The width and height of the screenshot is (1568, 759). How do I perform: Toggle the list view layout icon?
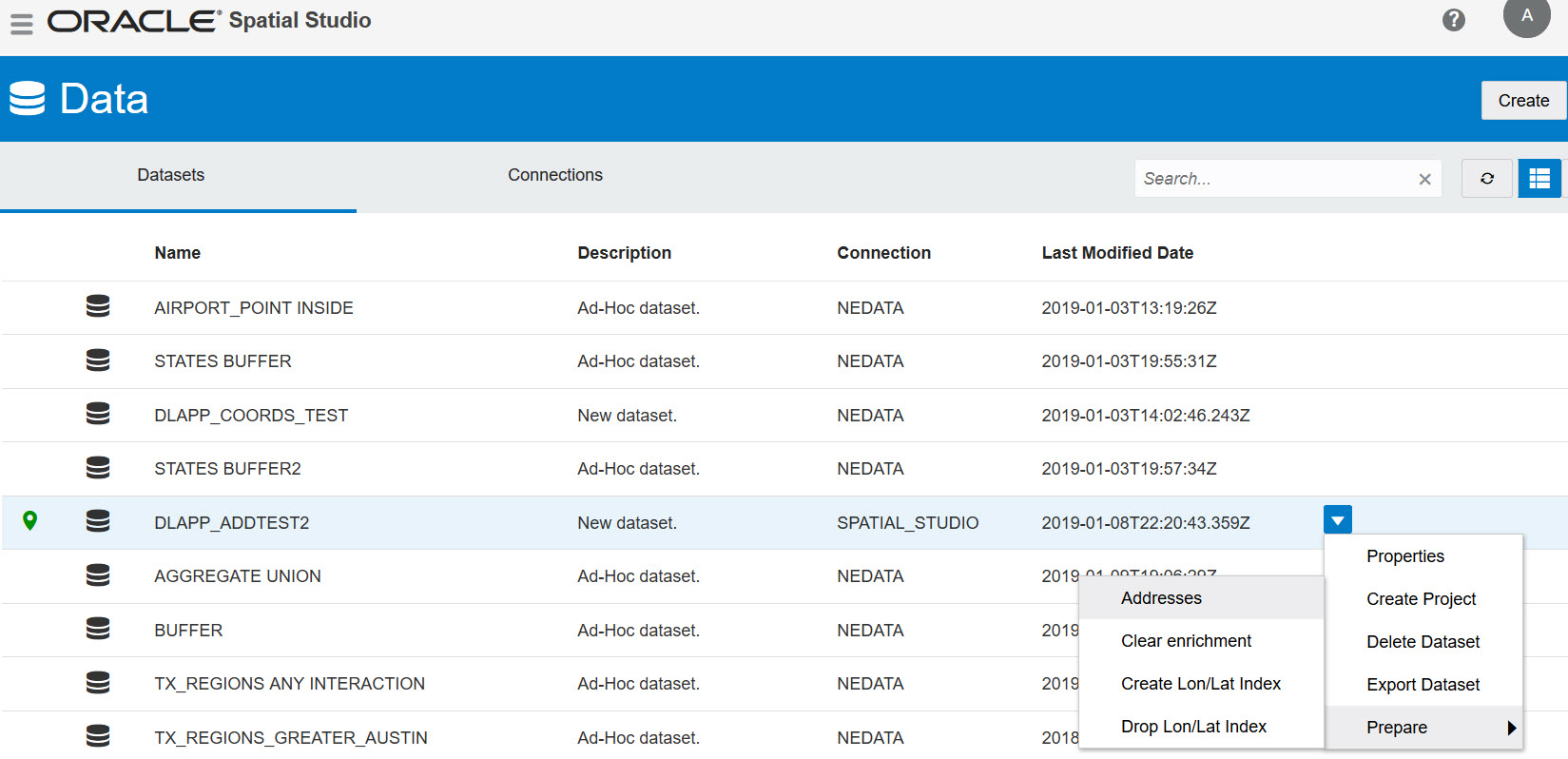pyautogui.click(x=1539, y=179)
